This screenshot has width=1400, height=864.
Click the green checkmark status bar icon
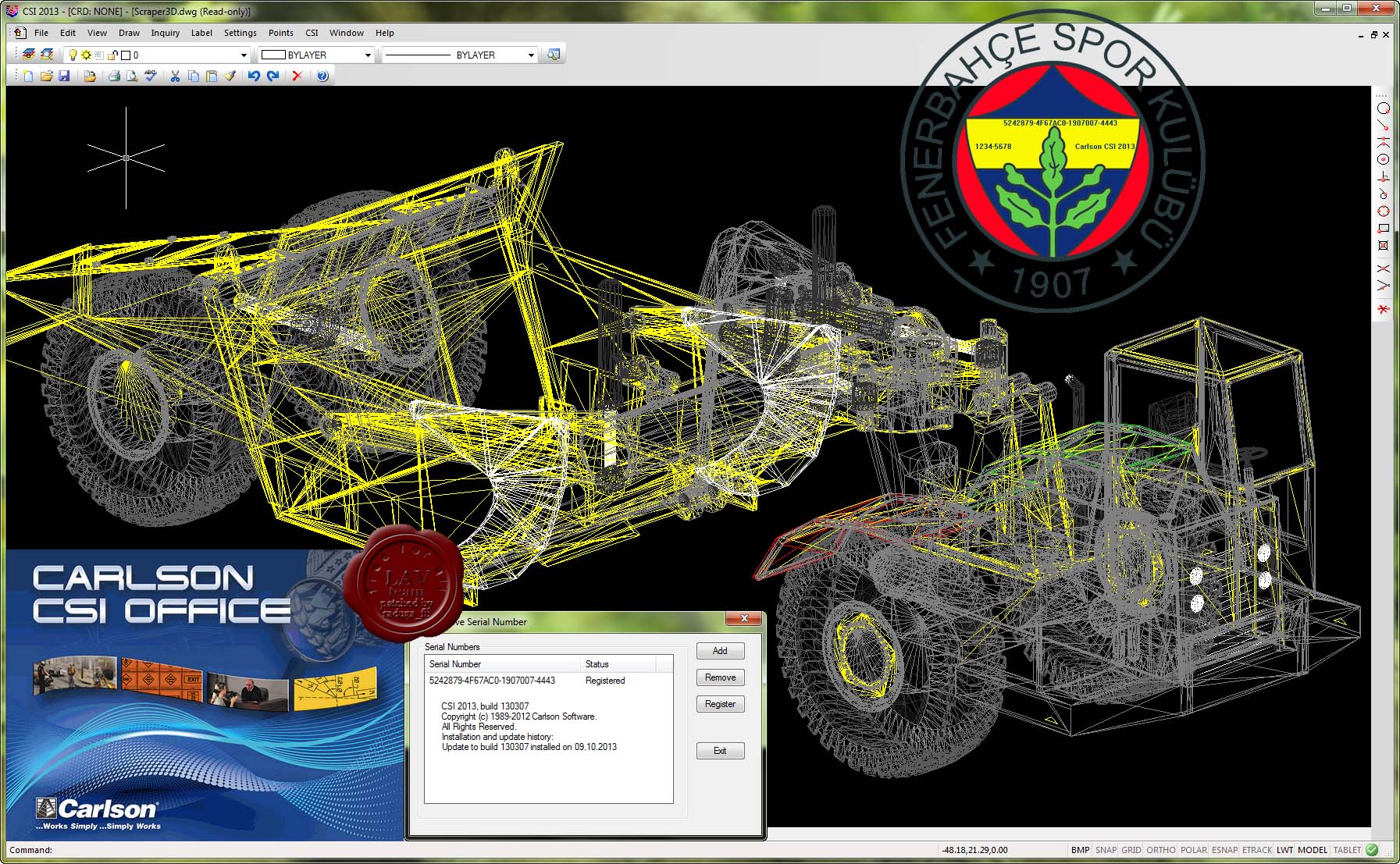pos(1373,850)
